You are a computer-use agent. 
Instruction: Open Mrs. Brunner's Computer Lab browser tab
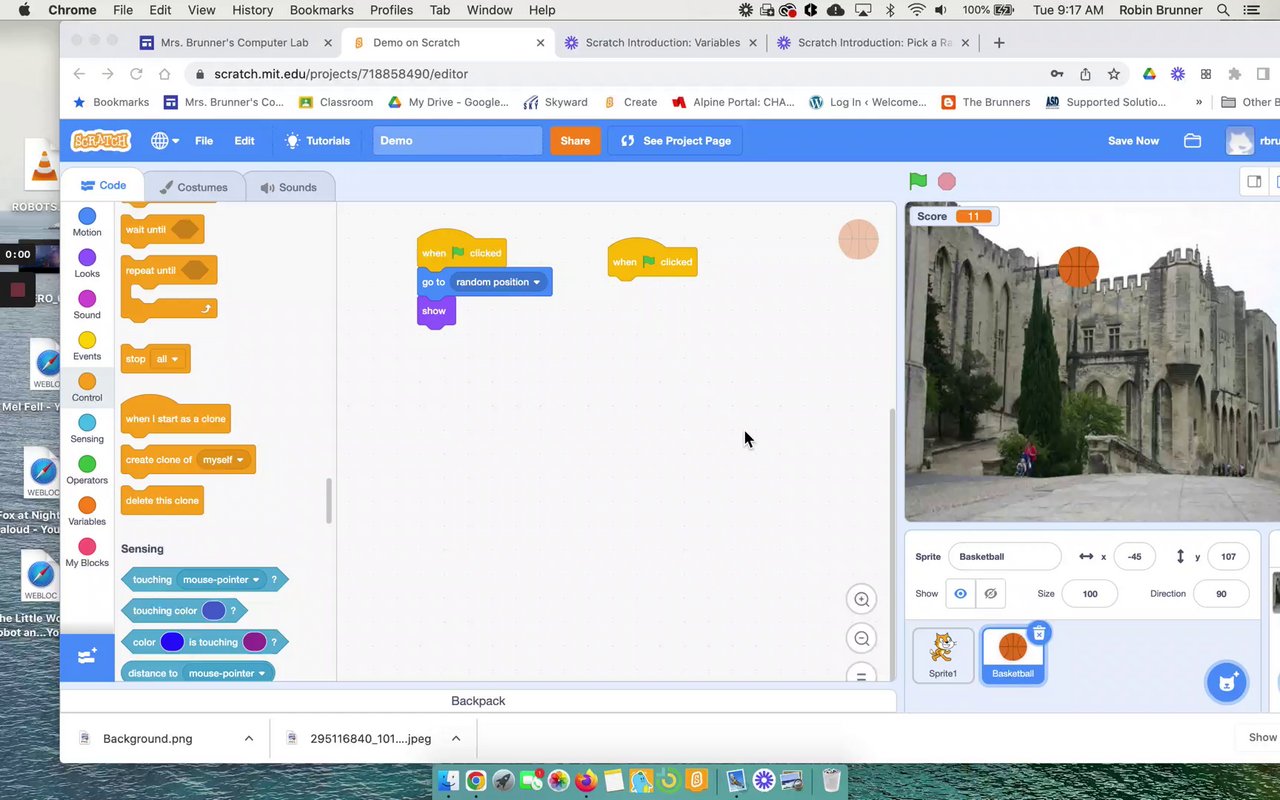coord(236,43)
